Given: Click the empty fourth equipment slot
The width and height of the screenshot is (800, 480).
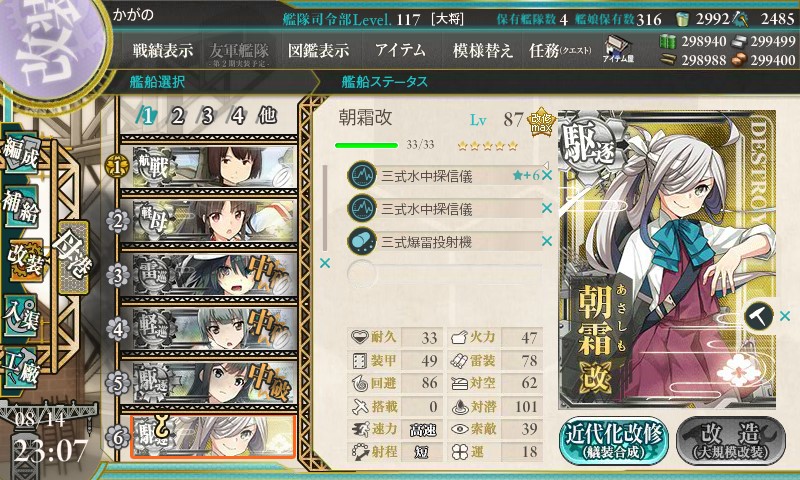Looking at the screenshot, I should coord(444,273).
